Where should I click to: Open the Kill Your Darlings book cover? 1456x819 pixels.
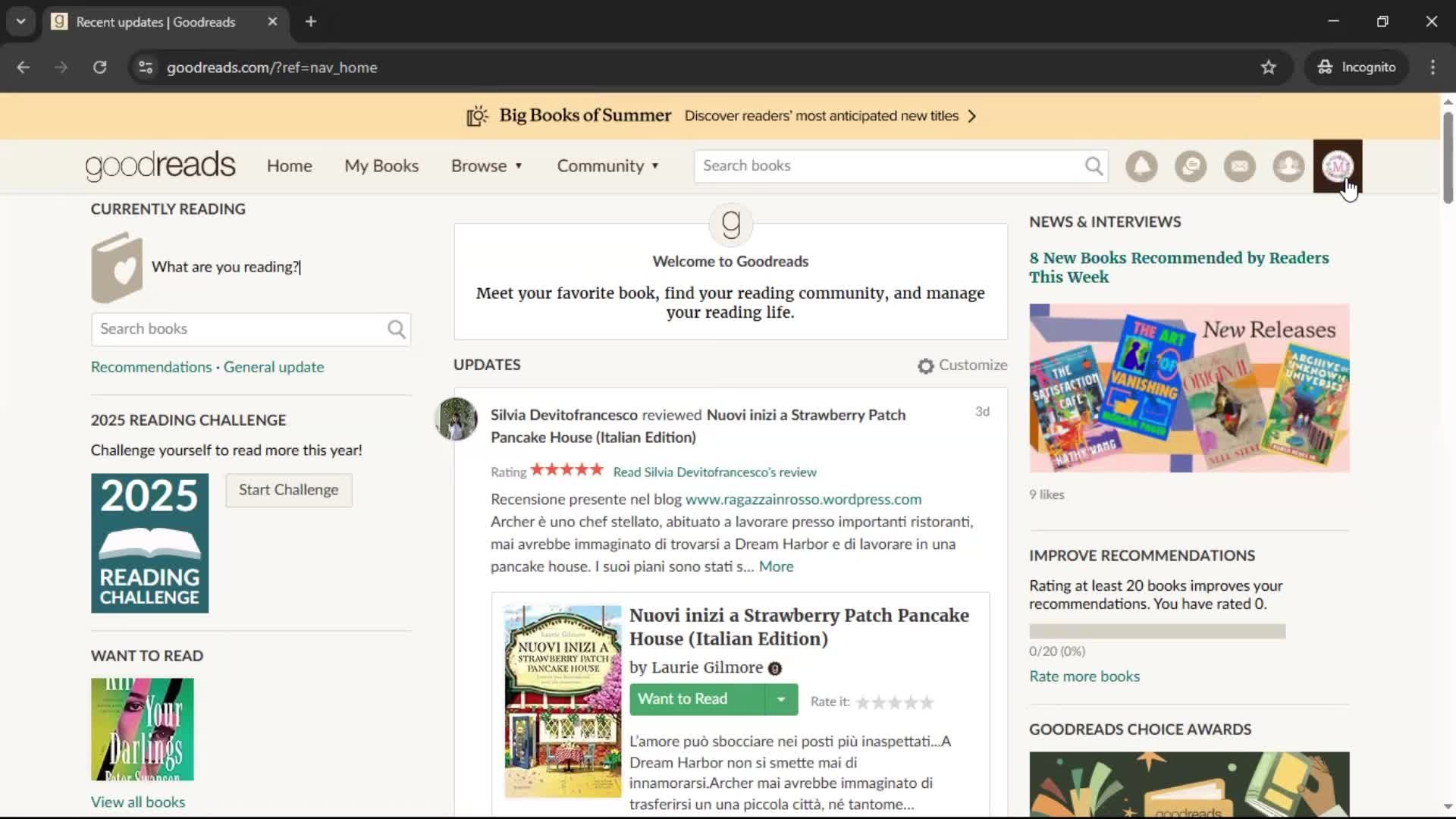point(143,730)
